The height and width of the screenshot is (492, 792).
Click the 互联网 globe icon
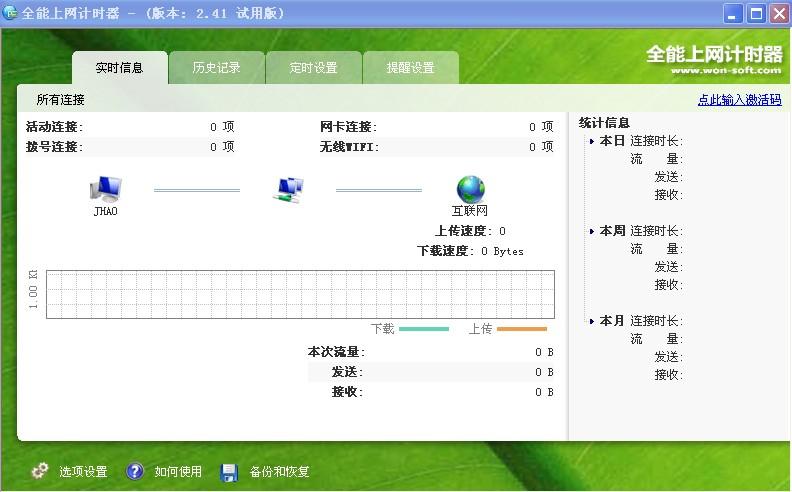470,189
